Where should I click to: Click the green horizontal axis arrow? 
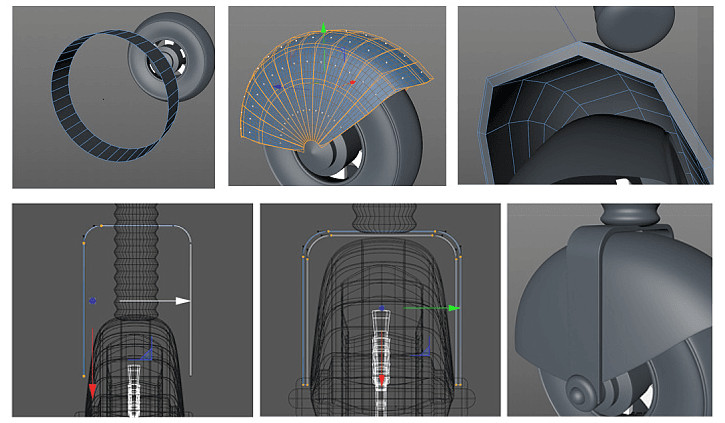453,308
